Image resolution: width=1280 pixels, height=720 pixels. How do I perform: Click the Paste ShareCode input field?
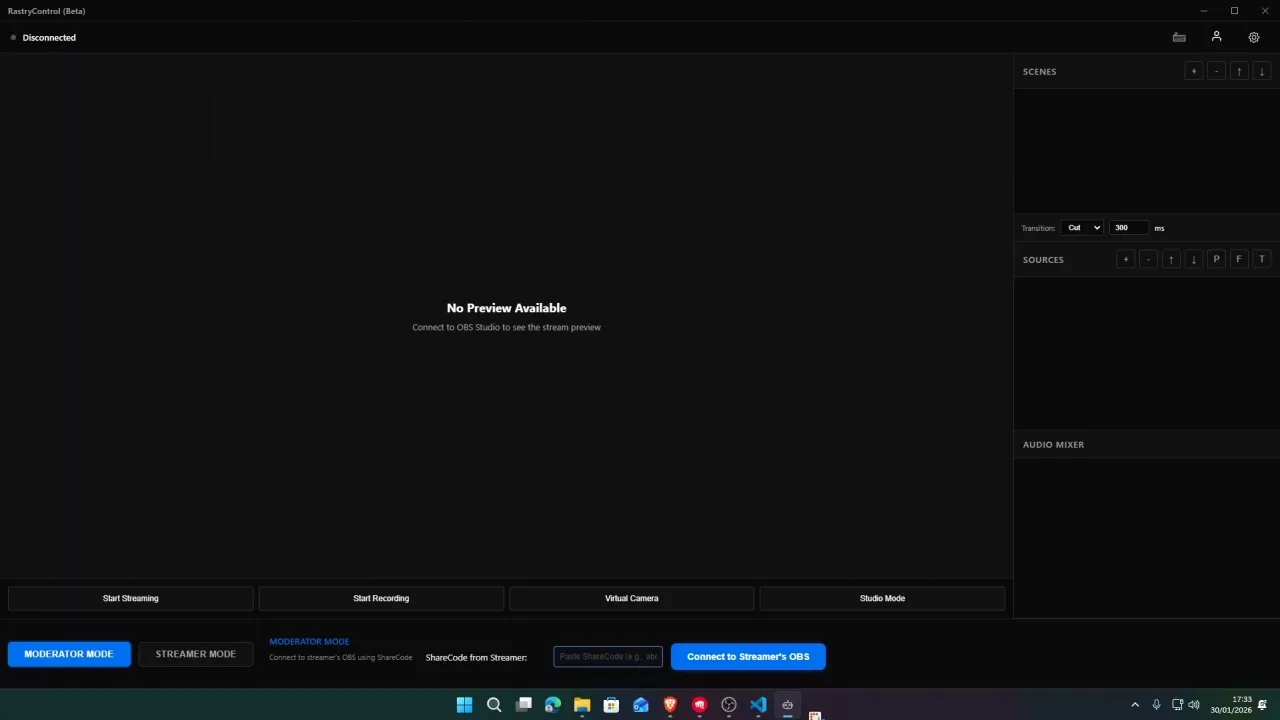608,656
